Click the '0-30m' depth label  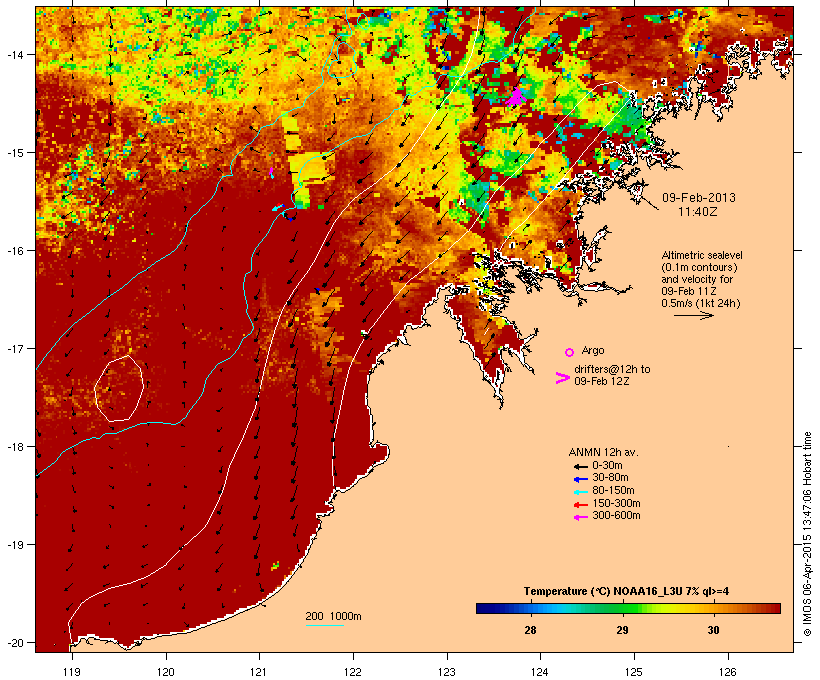(607, 466)
